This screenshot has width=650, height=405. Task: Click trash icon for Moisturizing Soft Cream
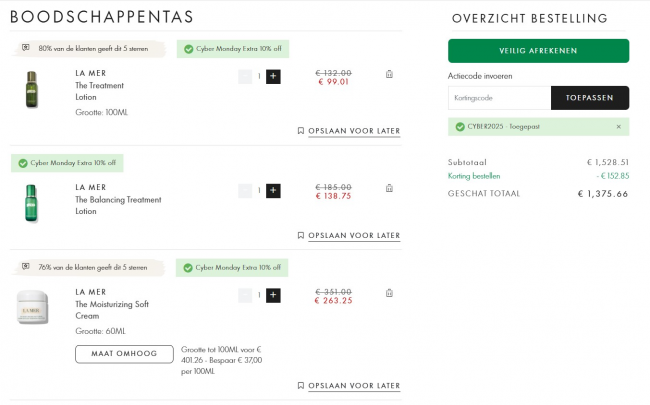click(x=389, y=293)
